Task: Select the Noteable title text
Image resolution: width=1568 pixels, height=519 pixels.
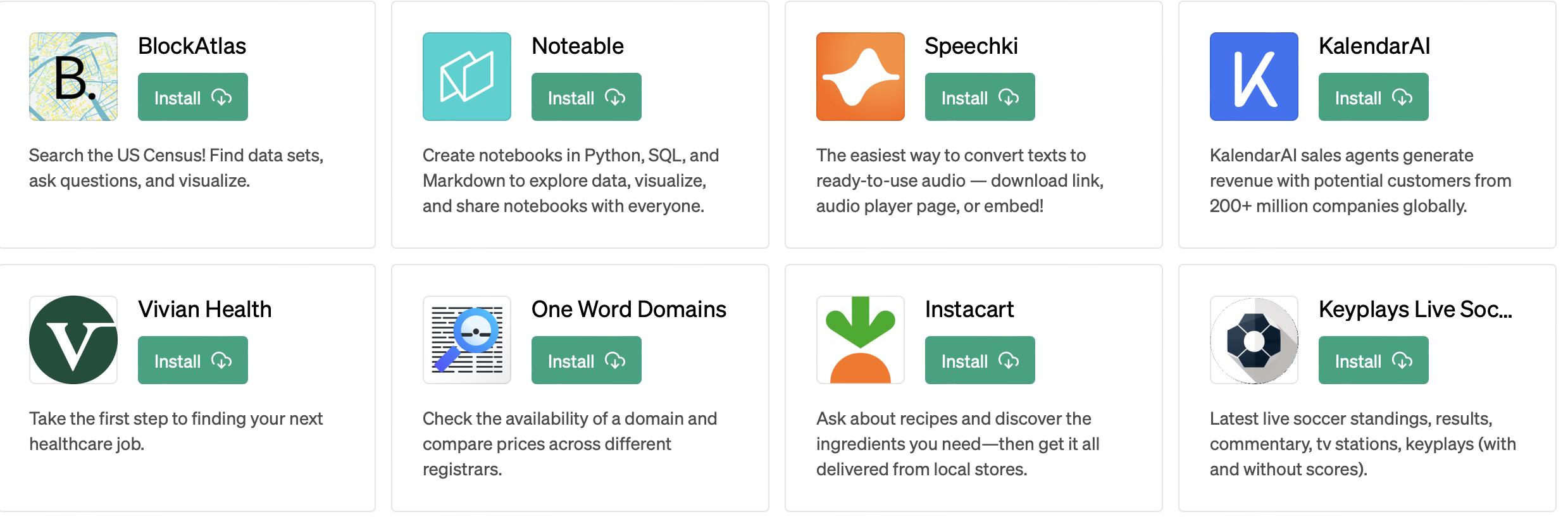Action: coord(578,46)
